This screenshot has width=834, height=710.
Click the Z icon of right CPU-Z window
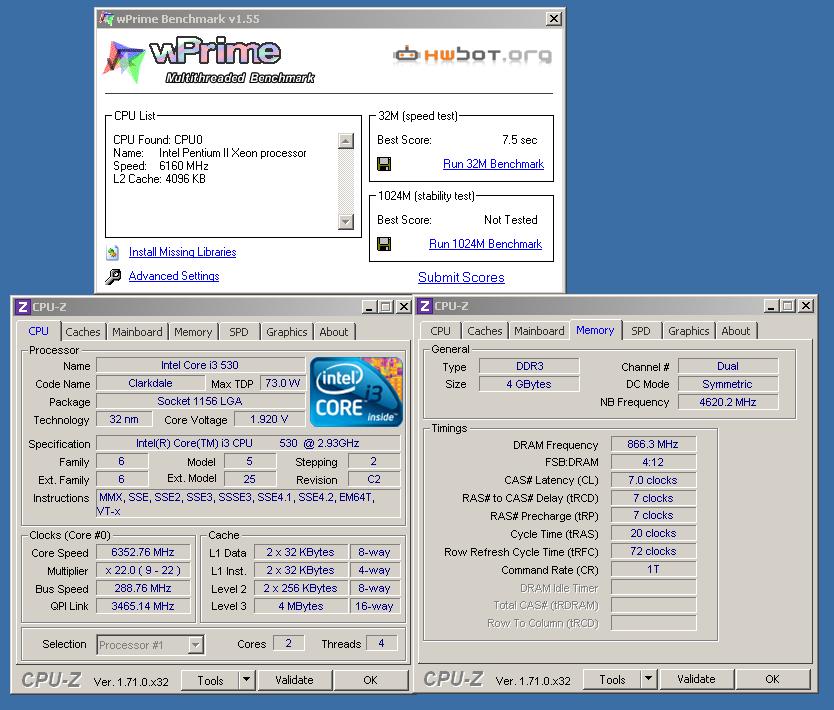coord(424,306)
